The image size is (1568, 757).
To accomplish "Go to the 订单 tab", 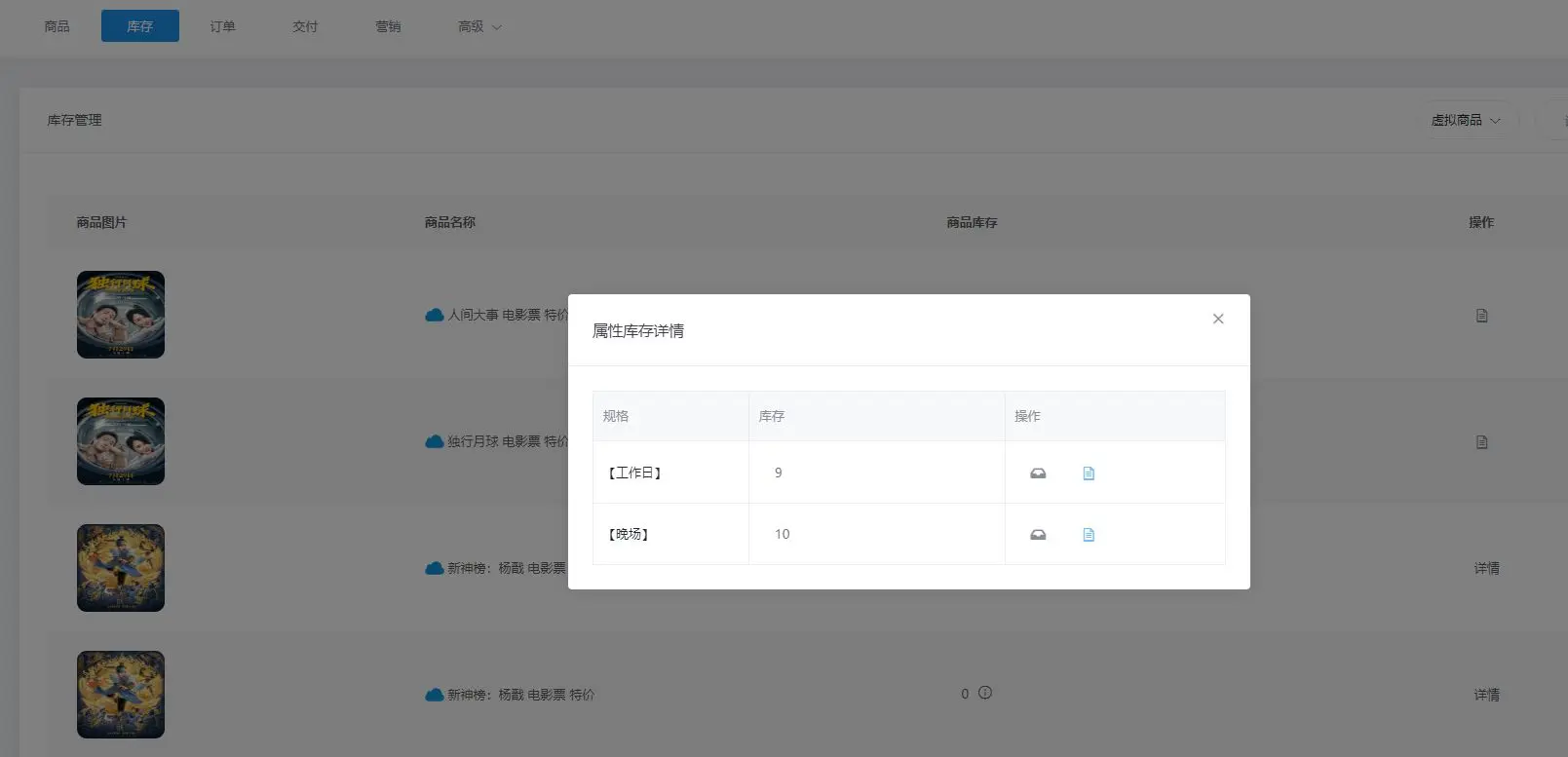I will pyautogui.click(x=222, y=26).
